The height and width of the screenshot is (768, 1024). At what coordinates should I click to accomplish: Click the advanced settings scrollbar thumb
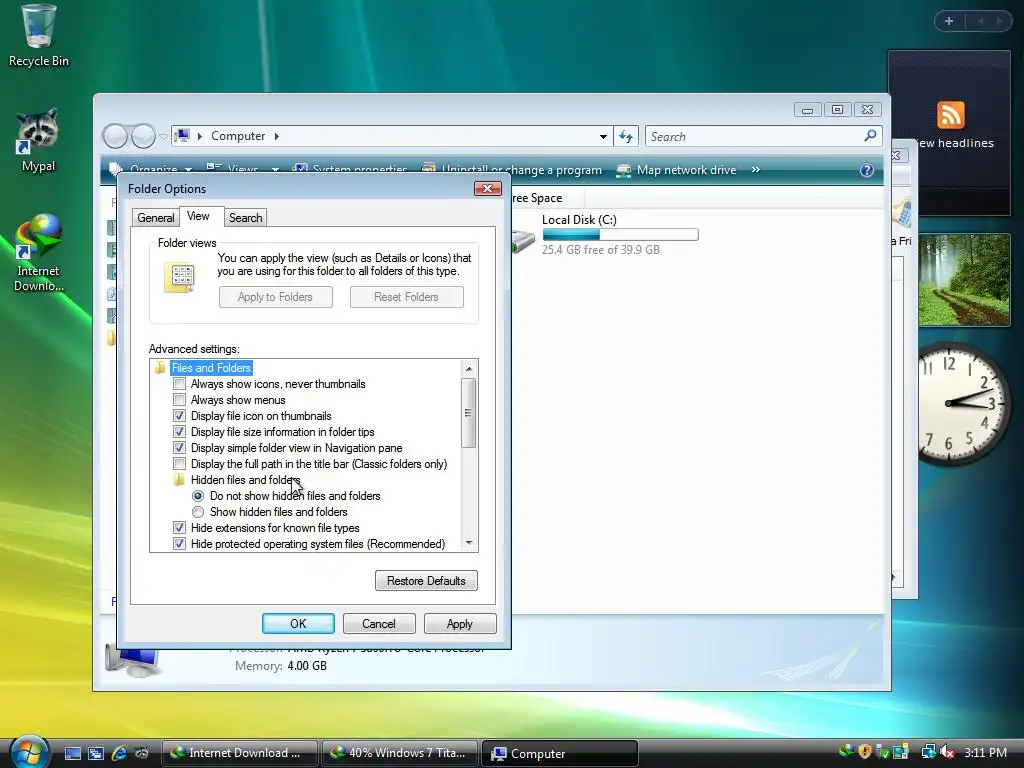pos(468,413)
